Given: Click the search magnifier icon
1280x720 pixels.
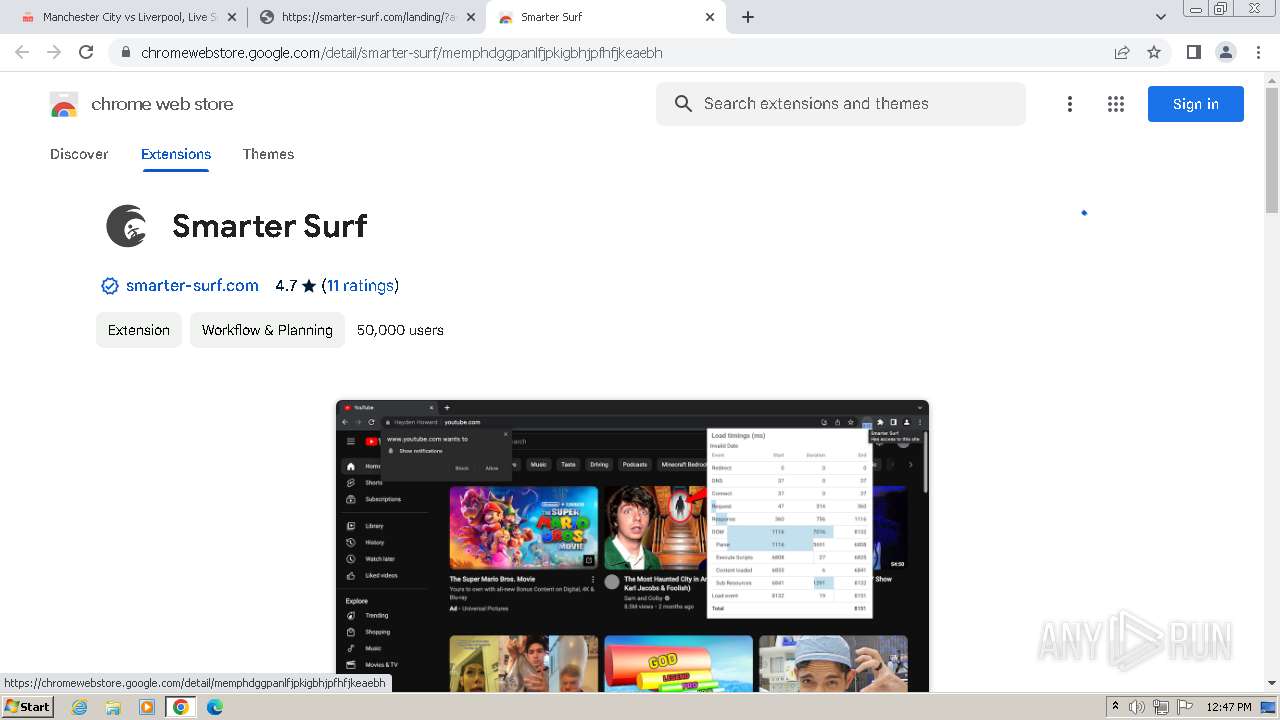Looking at the screenshot, I should (683, 104).
